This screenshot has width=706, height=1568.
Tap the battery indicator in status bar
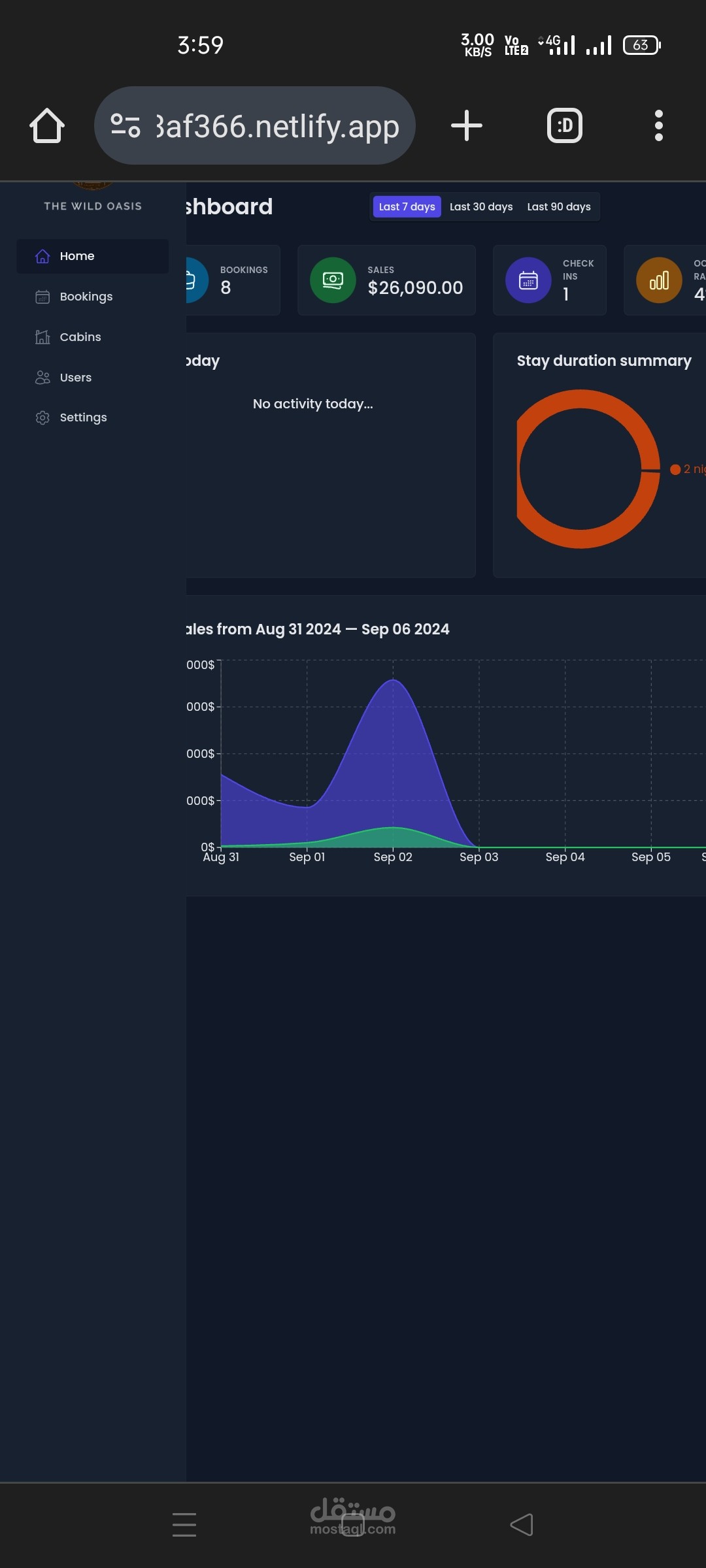[x=642, y=45]
